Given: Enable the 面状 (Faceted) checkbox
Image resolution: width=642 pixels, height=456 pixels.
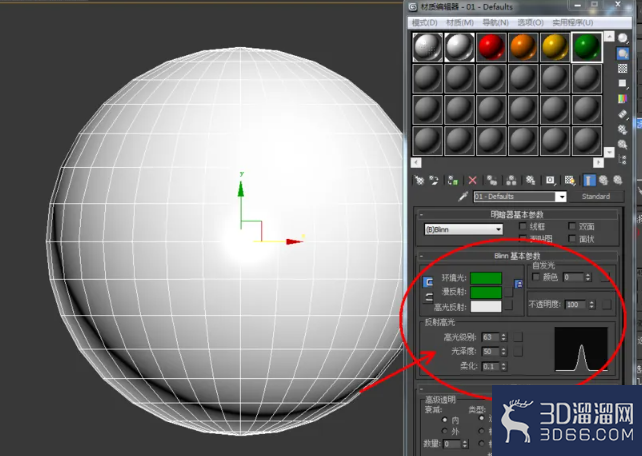Looking at the screenshot, I should point(572,238).
